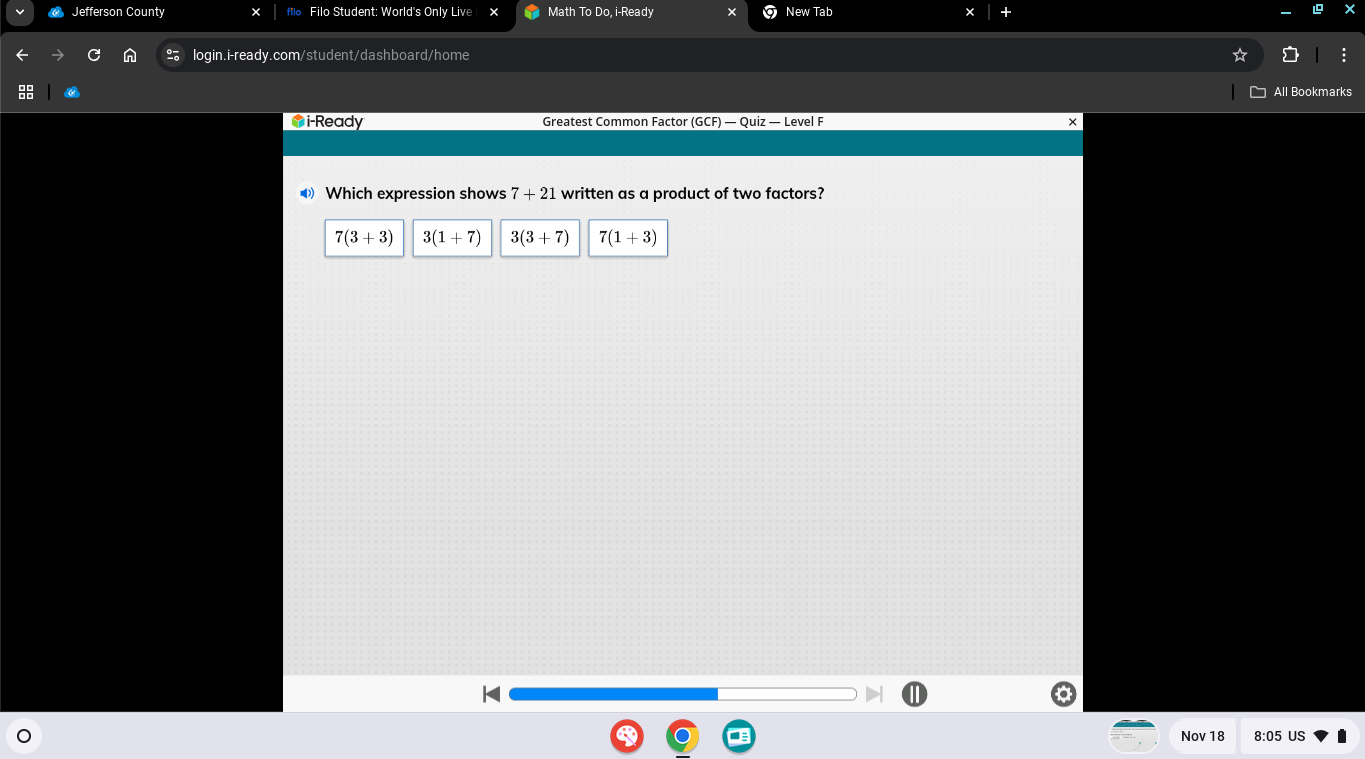Open apps grid in bookmarks bar
1365x759 pixels.
point(26,92)
